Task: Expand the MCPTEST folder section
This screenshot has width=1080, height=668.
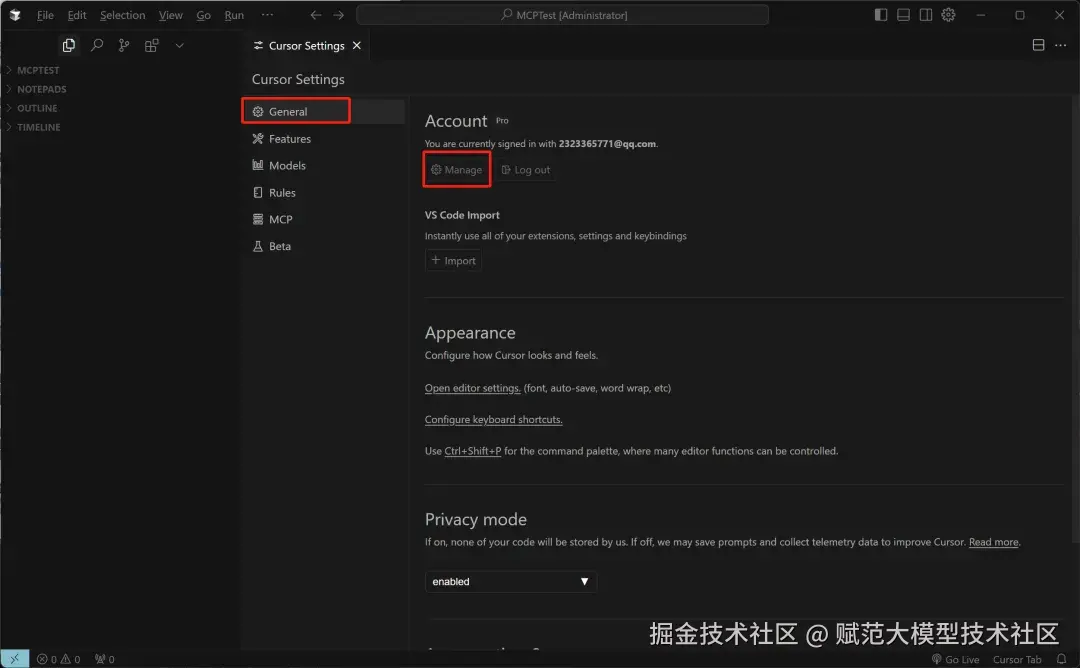Action: [x=38, y=70]
